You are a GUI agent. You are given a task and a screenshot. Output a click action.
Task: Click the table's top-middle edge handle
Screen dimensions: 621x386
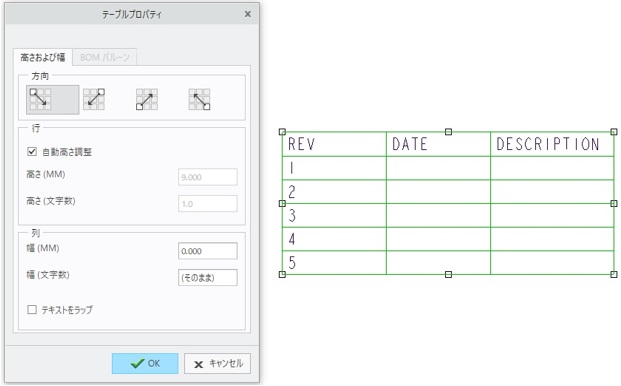(448, 132)
